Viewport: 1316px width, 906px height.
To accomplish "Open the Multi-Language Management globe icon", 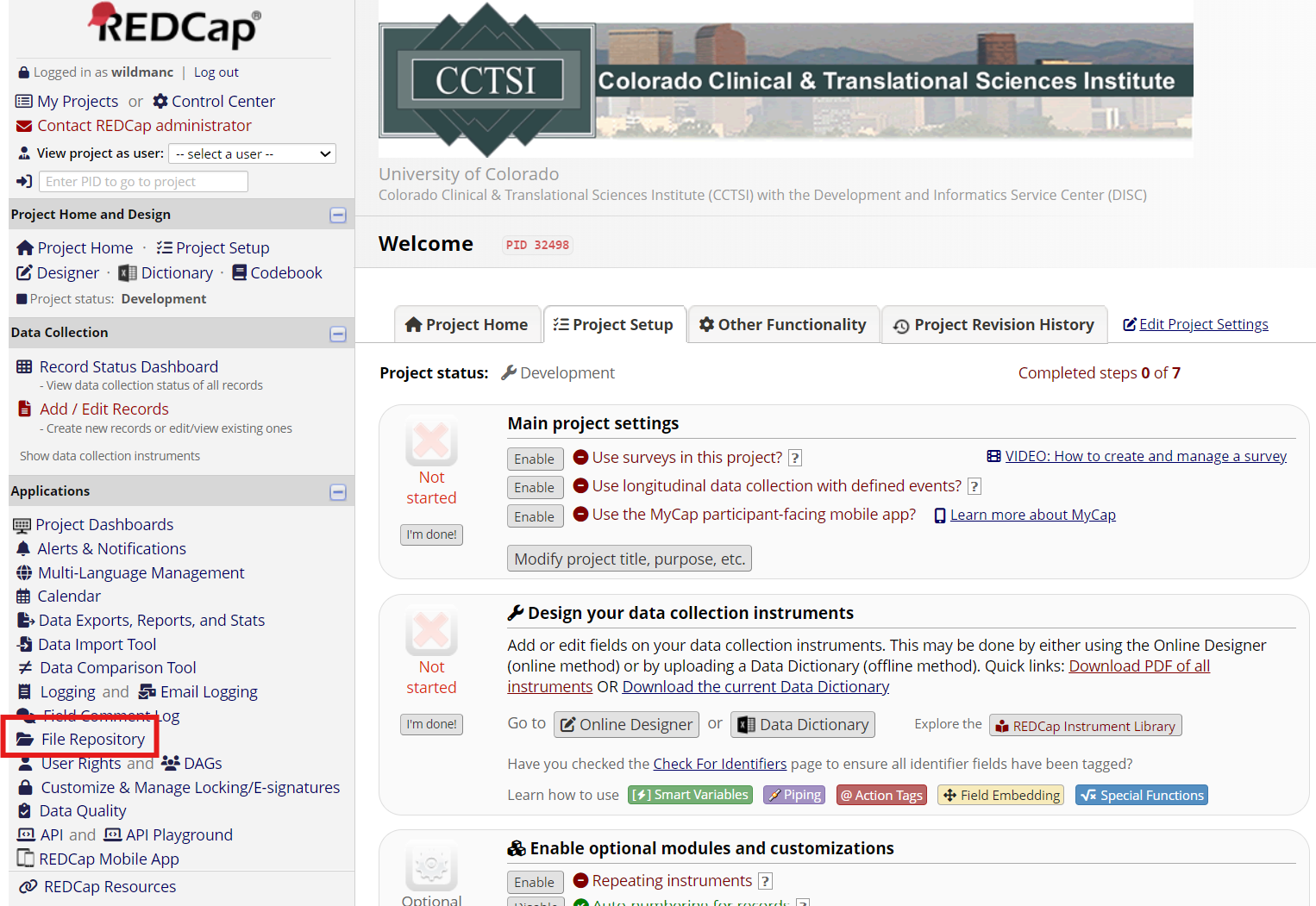I will 24,573.
